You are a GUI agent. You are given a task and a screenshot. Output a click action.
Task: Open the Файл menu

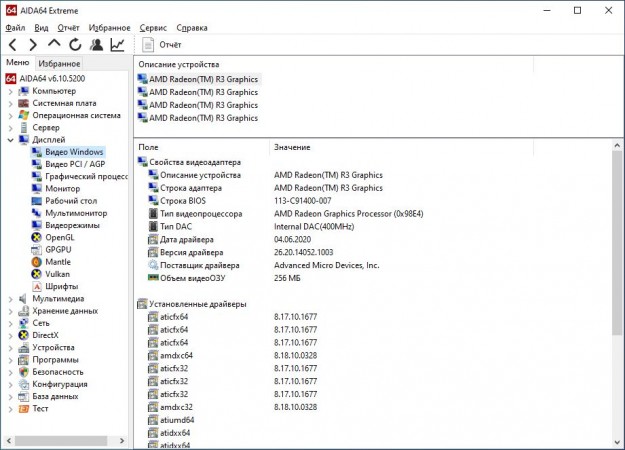(x=14, y=28)
